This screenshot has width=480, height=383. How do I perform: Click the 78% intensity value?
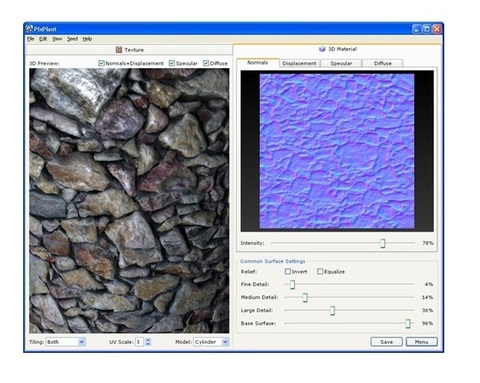tap(428, 243)
